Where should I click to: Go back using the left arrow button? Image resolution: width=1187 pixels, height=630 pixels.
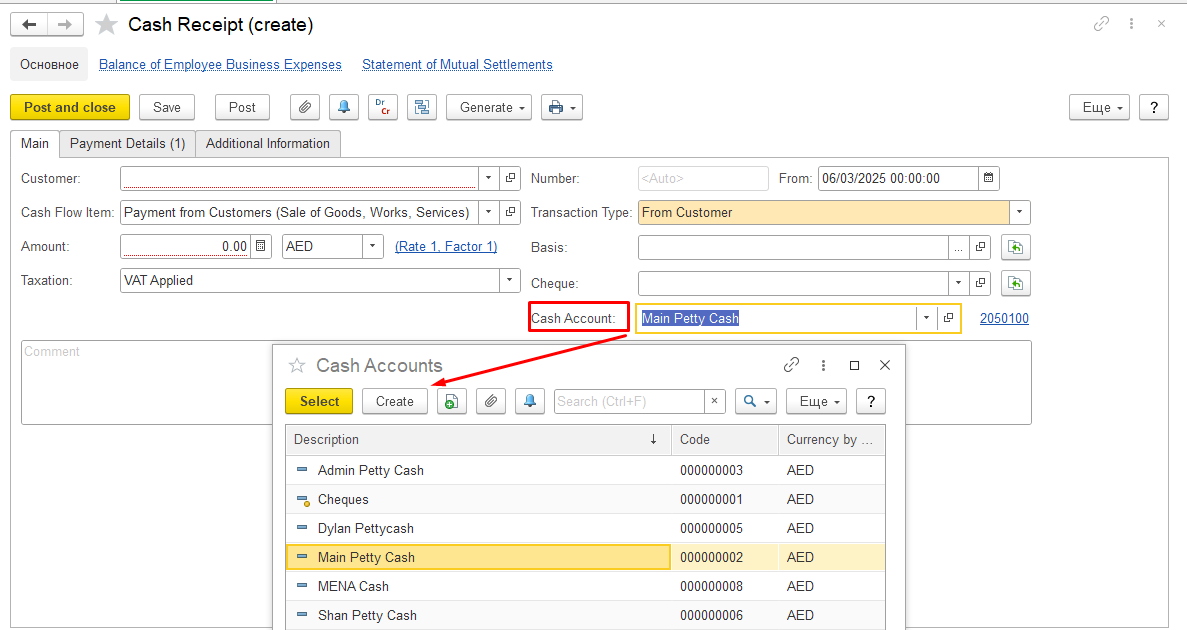29,24
